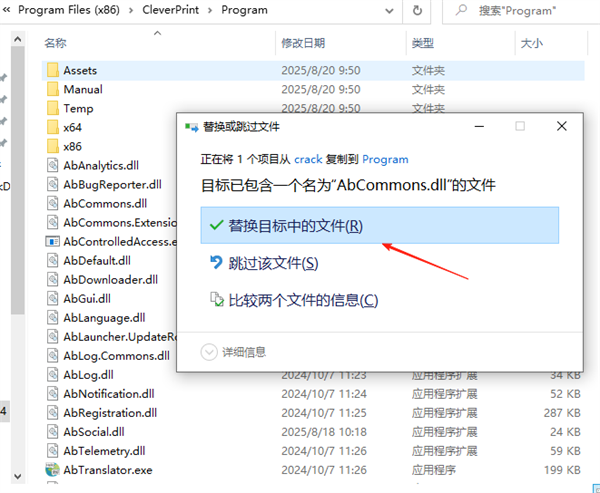Go to CleverPrint breadcrumb
The width and height of the screenshot is (600, 493).
tap(171, 10)
